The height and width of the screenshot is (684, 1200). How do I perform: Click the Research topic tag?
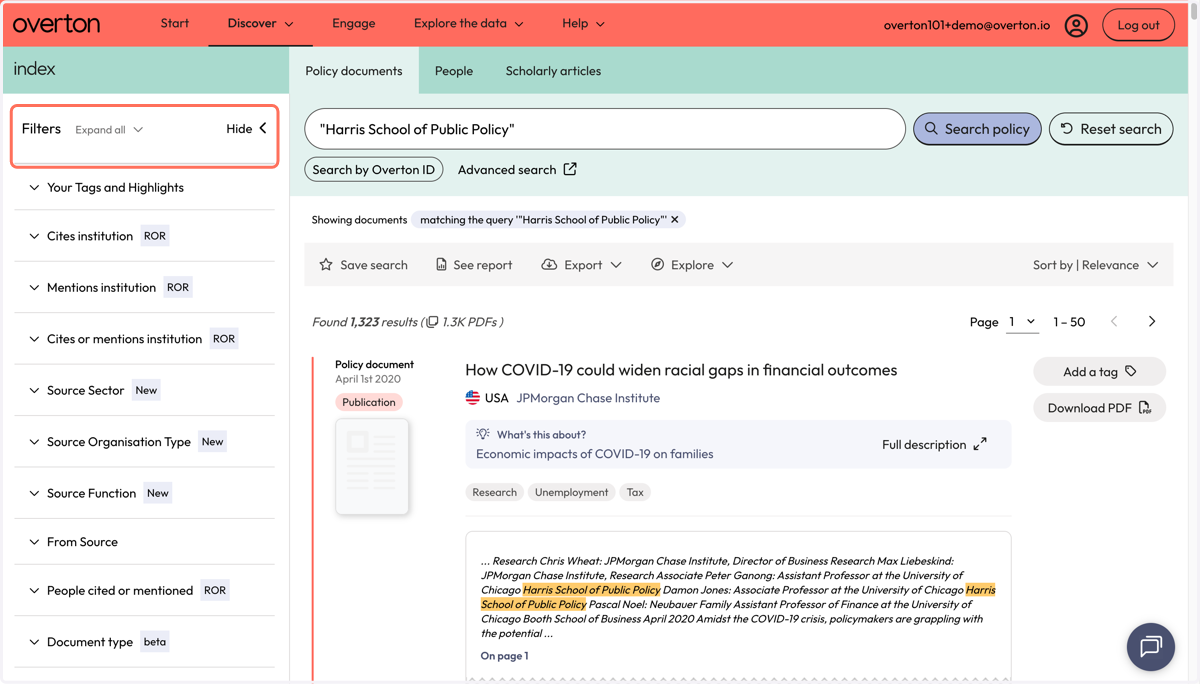[x=495, y=492]
